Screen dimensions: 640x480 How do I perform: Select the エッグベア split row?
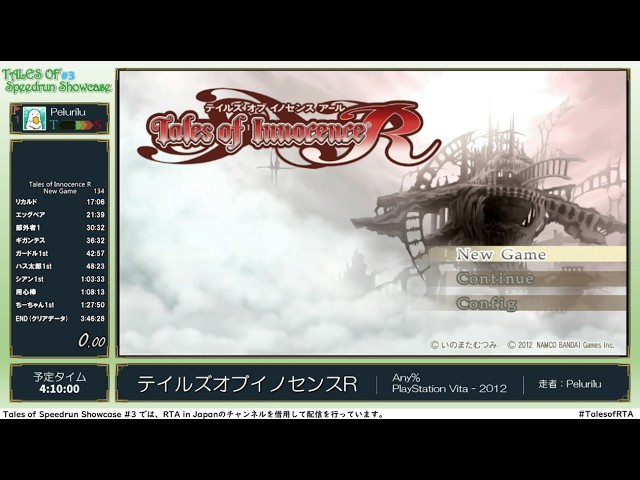click(x=60, y=215)
